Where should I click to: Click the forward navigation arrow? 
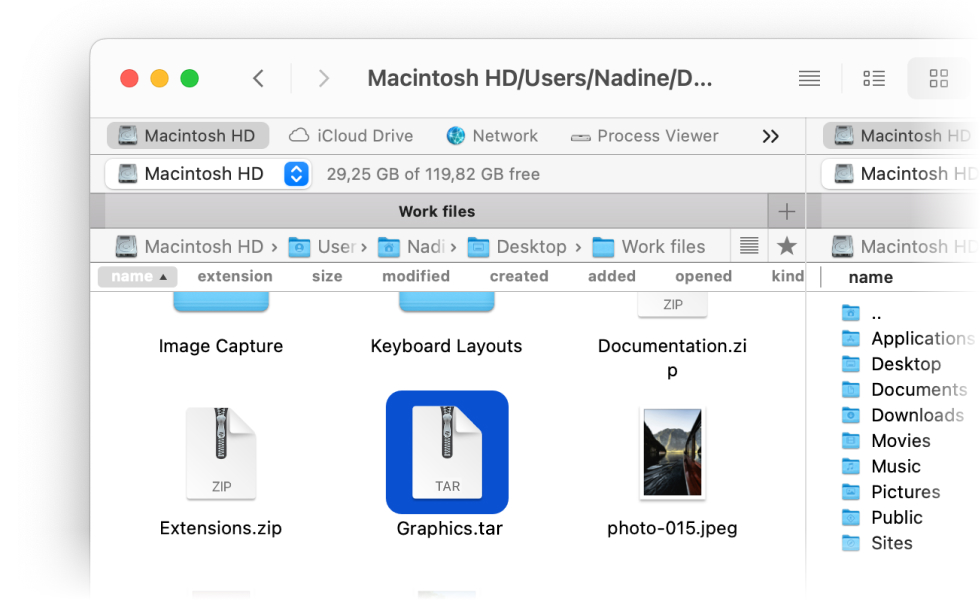tap(323, 79)
